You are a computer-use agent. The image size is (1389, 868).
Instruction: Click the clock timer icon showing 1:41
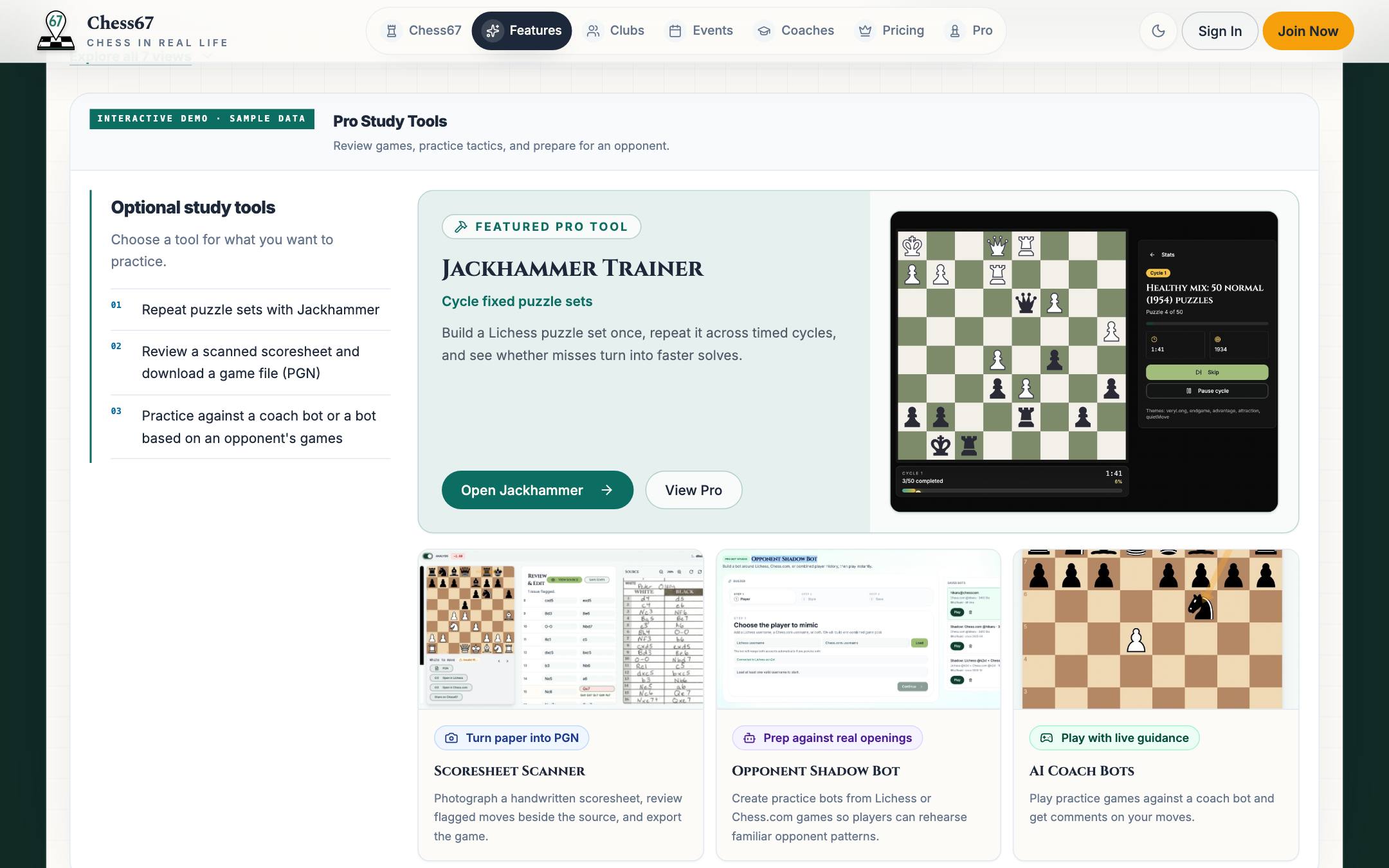point(1154,339)
